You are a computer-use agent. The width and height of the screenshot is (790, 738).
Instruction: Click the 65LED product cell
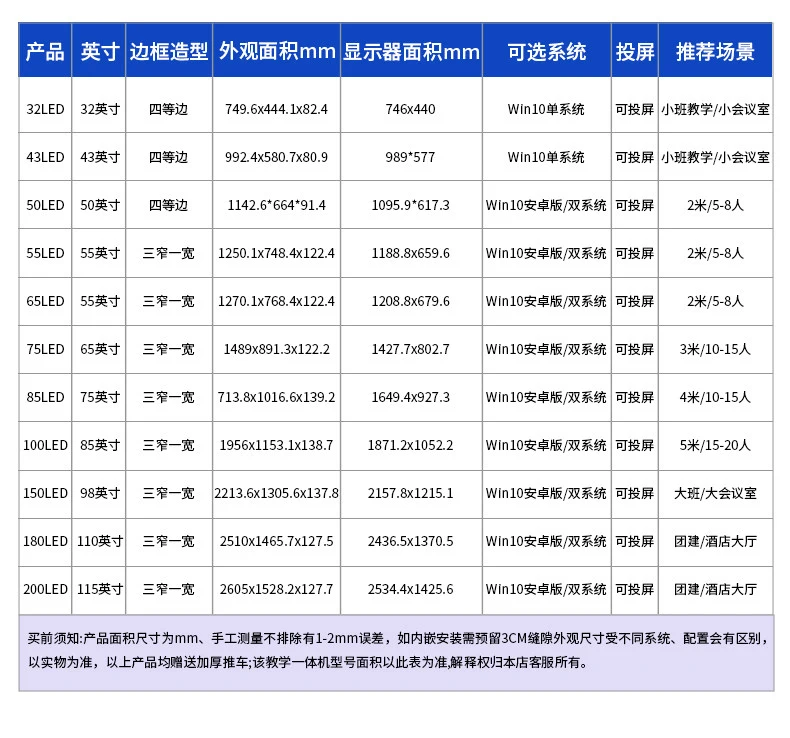click(45, 301)
